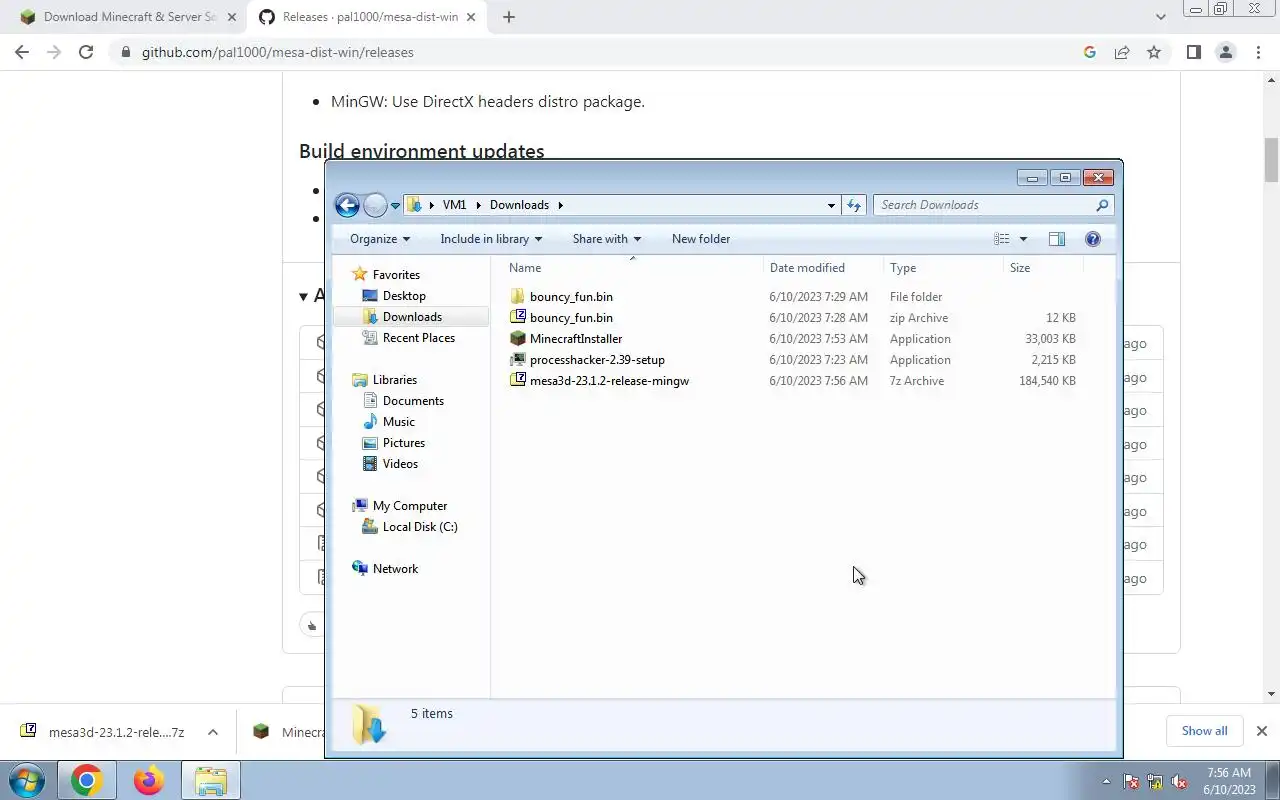Open Explorer help icon
Viewport: 1280px width, 800px height.
pyautogui.click(x=1093, y=239)
